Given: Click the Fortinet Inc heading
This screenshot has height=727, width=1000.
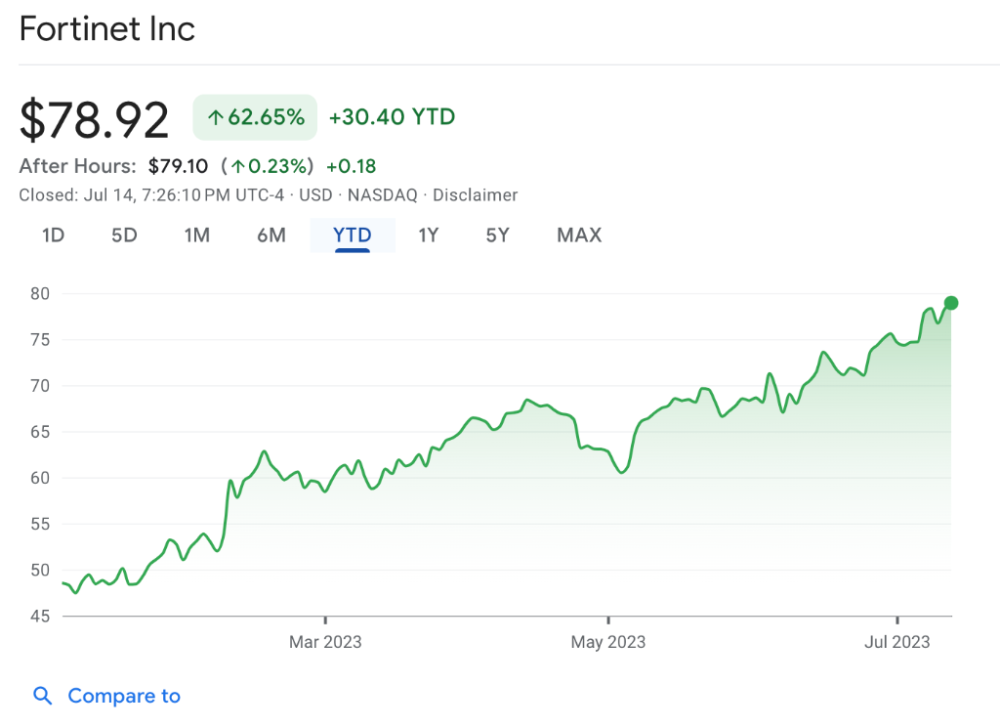Looking at the screenshot, I should coord(107,29).
